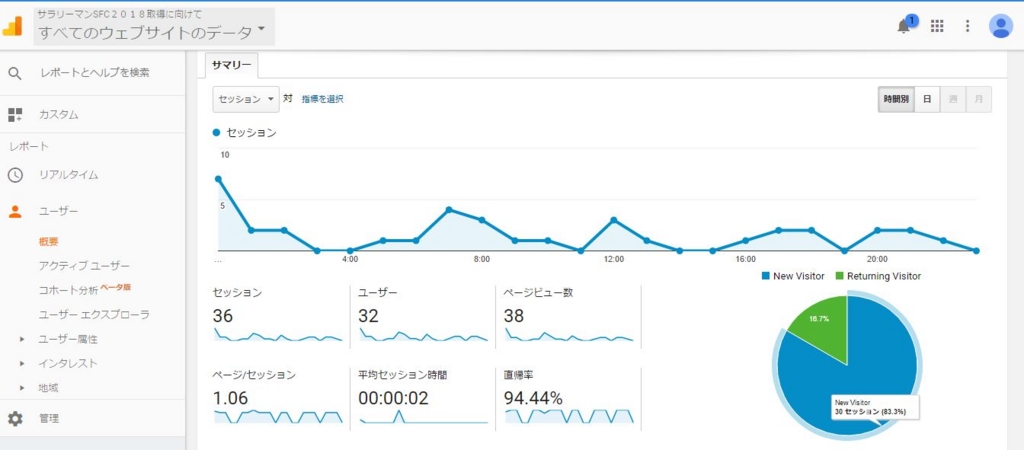
Task: Open the カスタム dashboard icon
Action: (15, 115)
